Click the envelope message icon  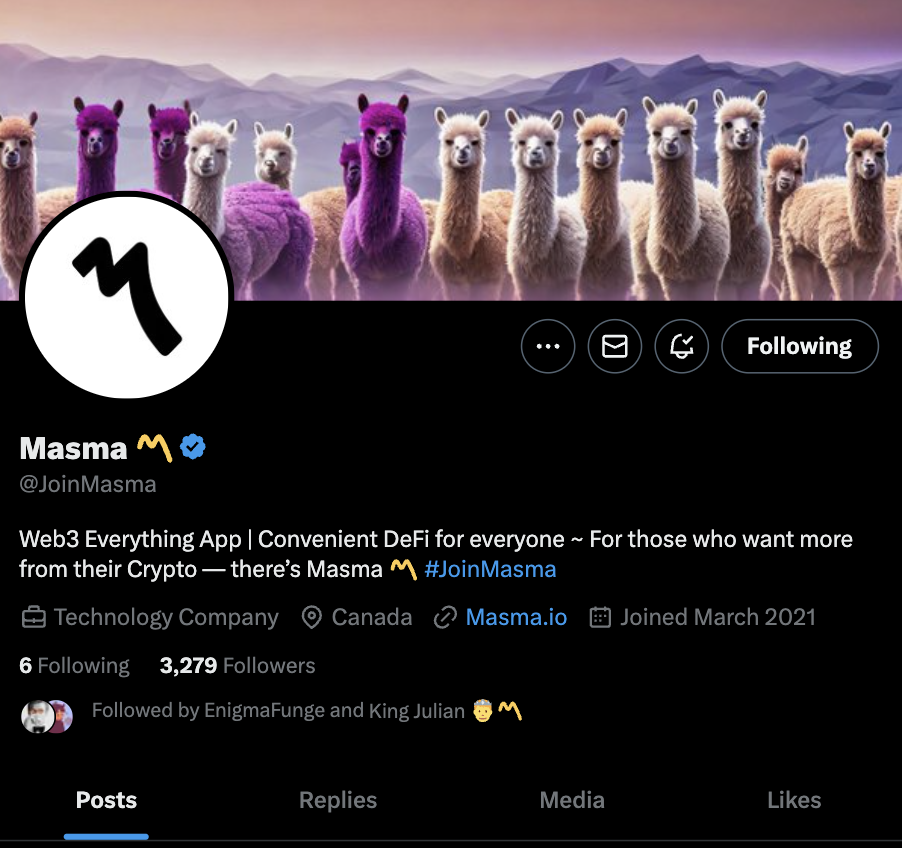614,346
